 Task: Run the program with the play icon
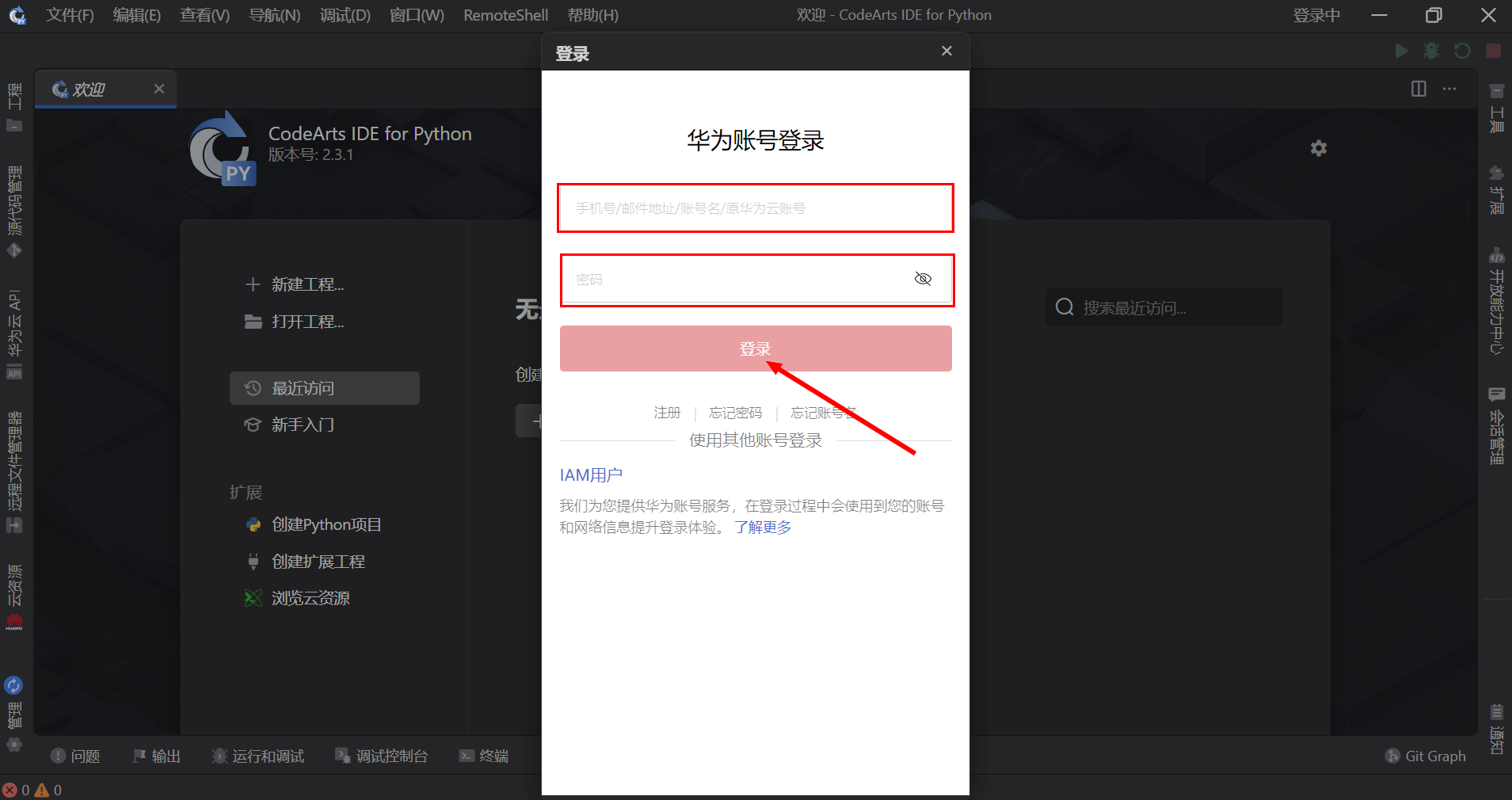click(1400, 51)
